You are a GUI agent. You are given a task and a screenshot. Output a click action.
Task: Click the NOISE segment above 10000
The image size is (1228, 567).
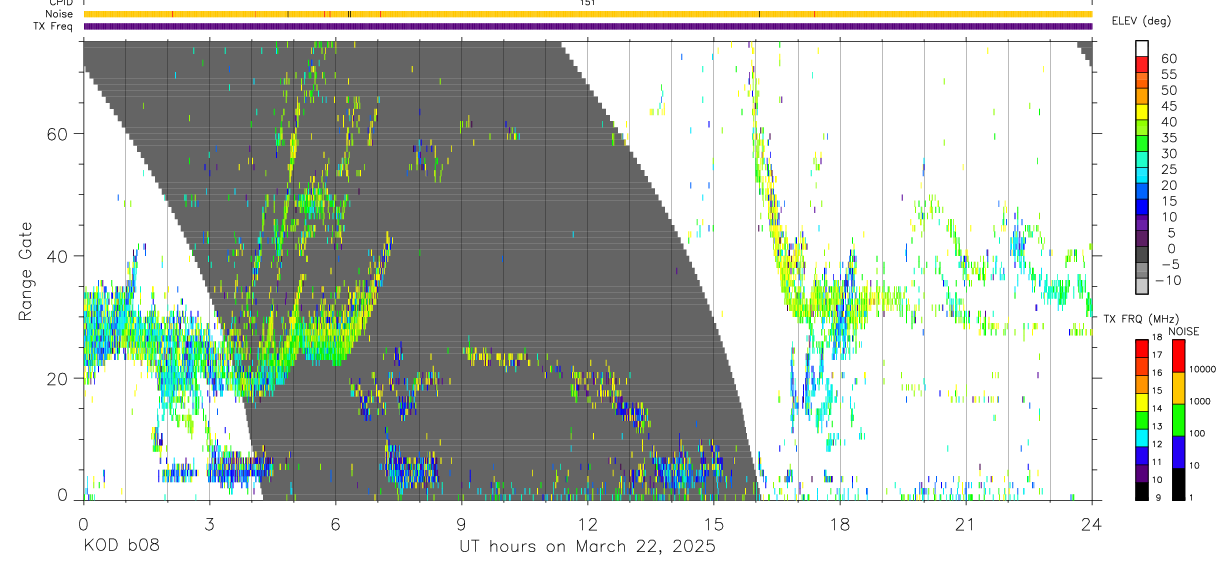[1179, 355]
